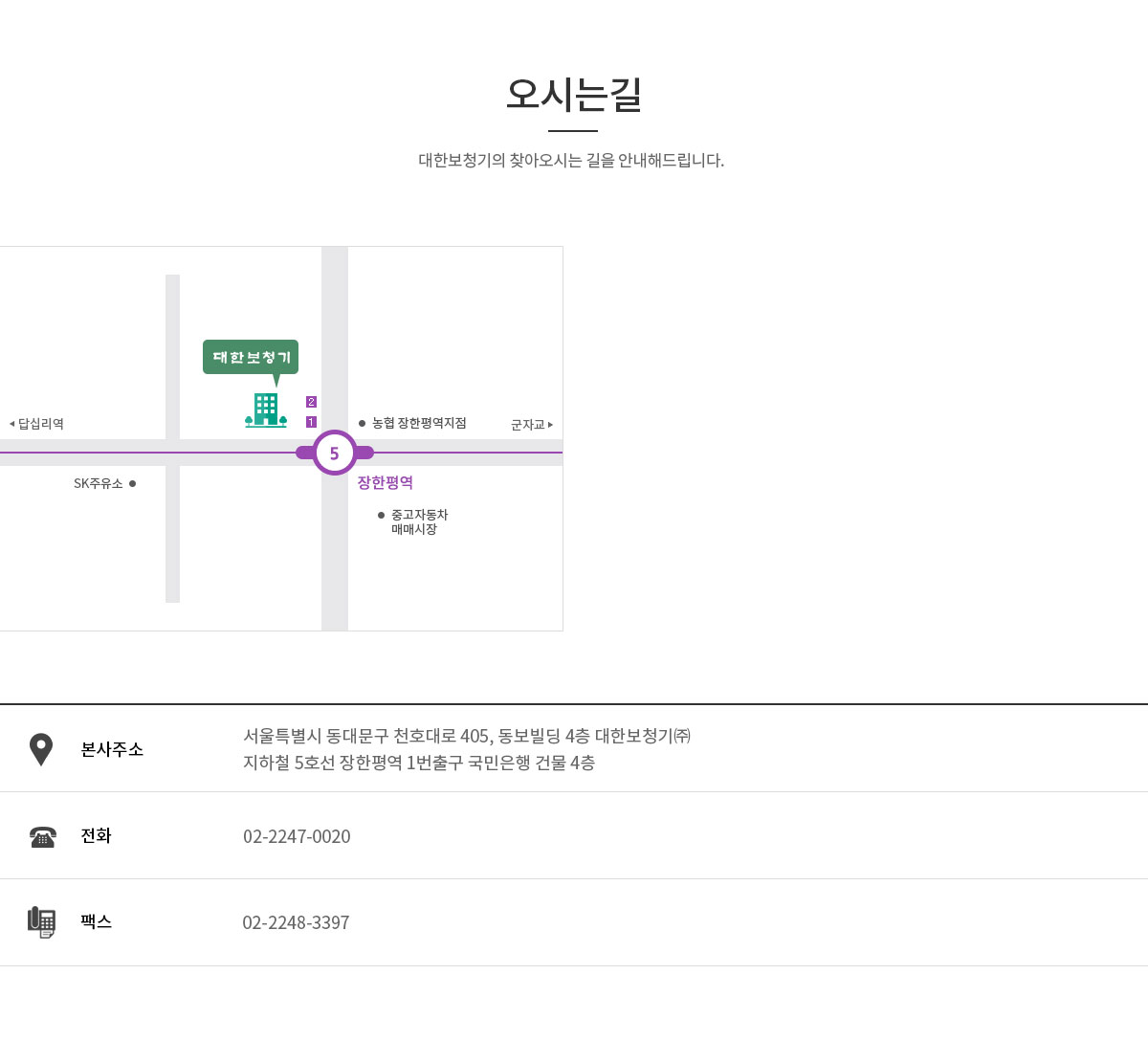
Task: Select the SK주유소 map point
Action: [x=105, y=483]
